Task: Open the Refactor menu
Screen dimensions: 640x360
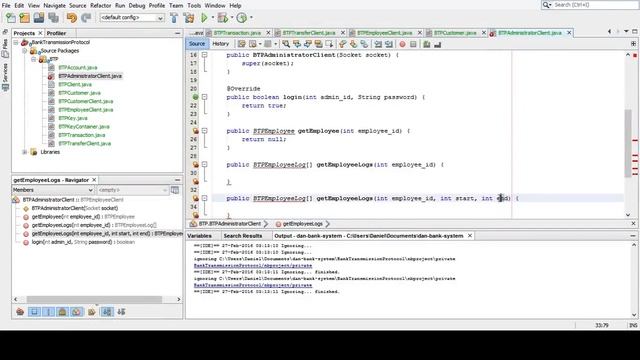Action: 100,5
